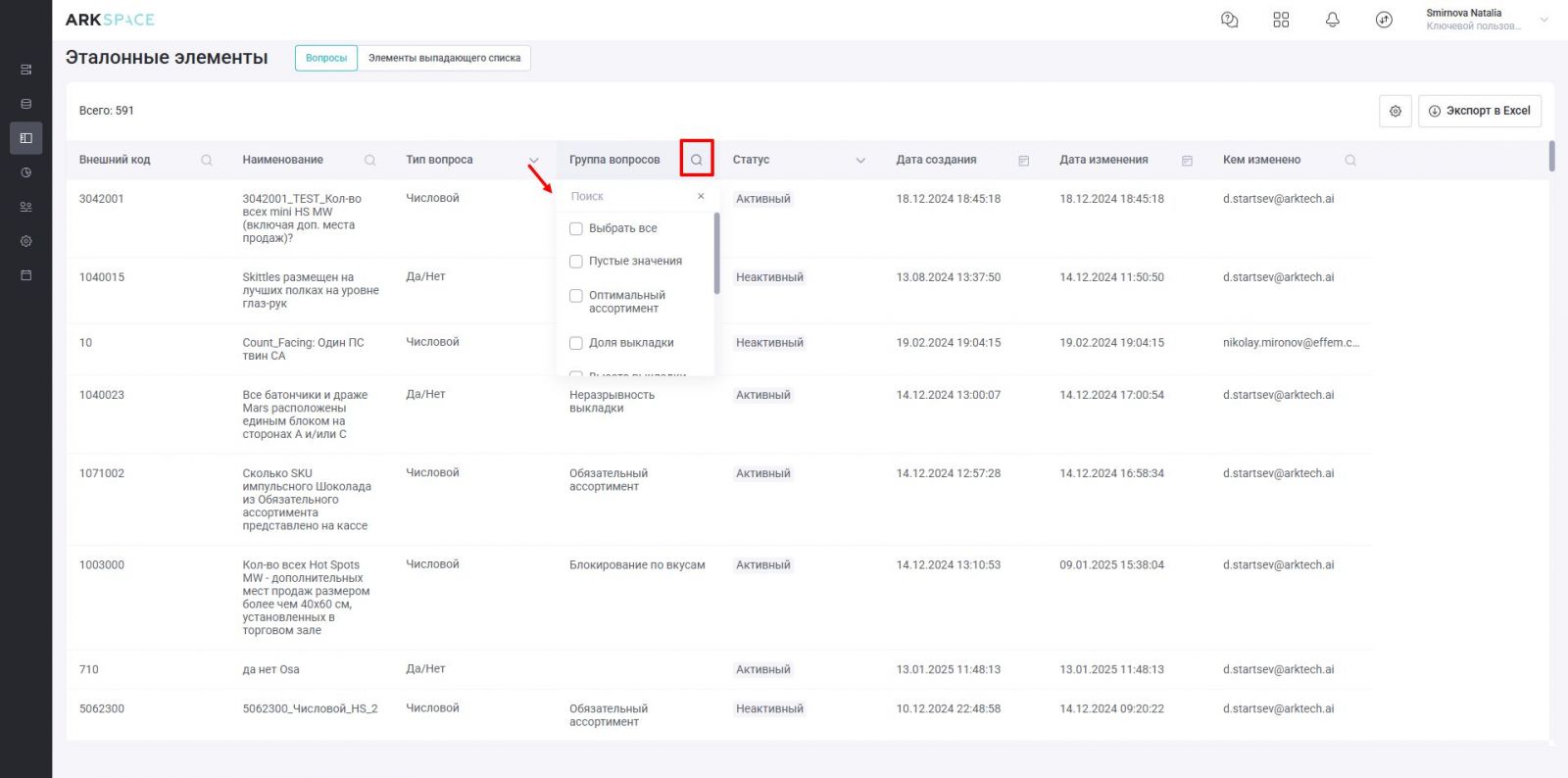
Task: Tick the Пустые значения checkbox
Action: pyautogui.click(x=576, y=262)
